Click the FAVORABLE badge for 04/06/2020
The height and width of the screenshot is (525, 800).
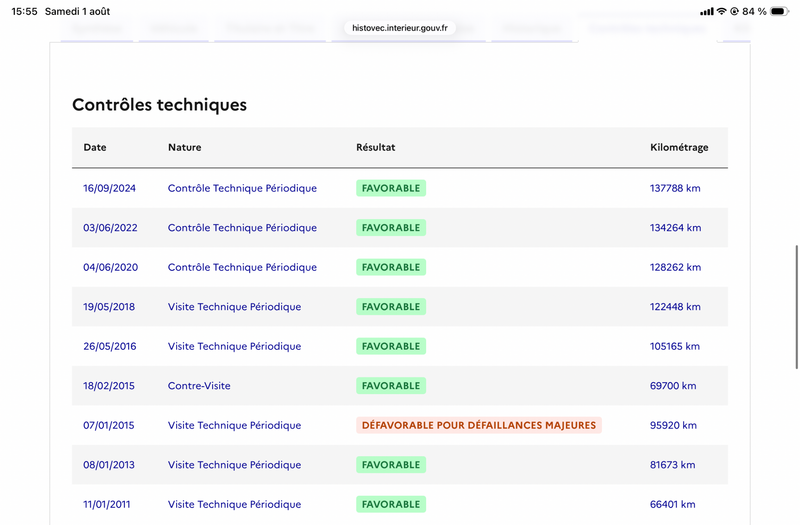point(391,267)
